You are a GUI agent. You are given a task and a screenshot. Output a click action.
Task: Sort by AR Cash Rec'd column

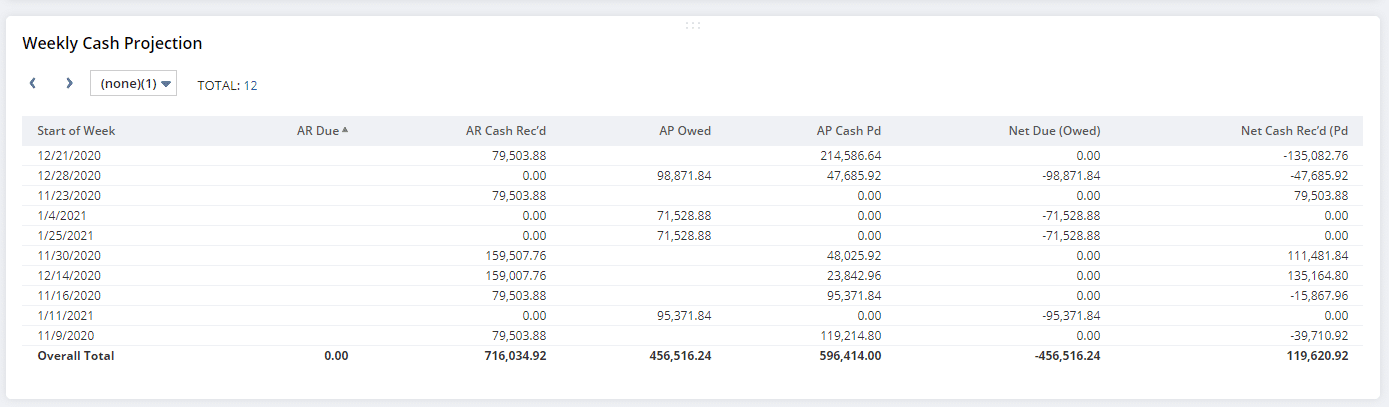click(506, 131)
